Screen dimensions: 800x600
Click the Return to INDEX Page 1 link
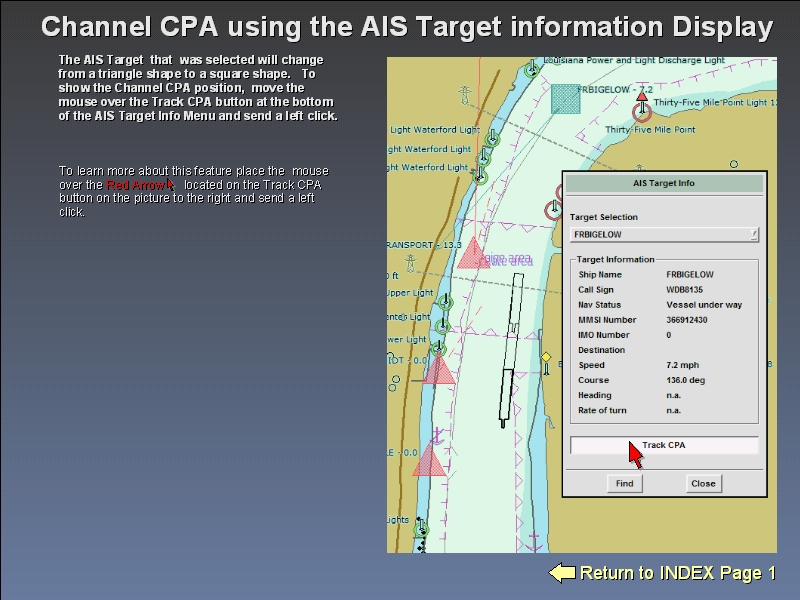pyautogui.click(x=678, y=573)
